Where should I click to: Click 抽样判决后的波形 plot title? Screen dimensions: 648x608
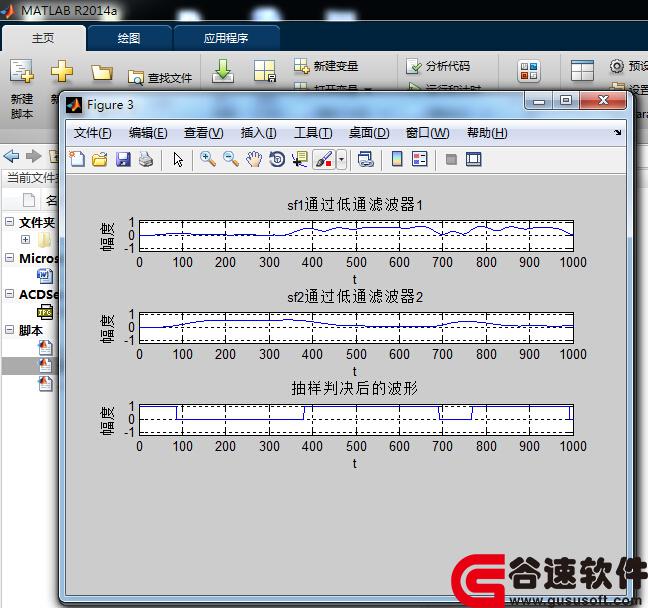click(x=355, y=388)
